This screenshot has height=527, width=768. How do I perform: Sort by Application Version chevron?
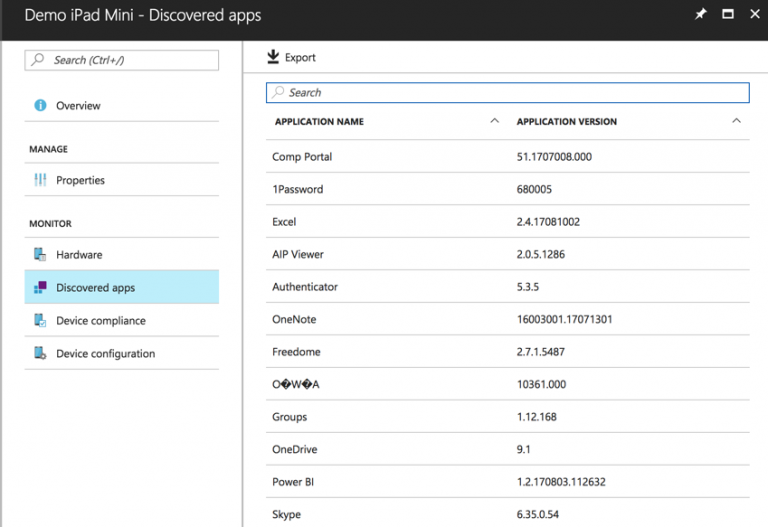tap(736, 121)
